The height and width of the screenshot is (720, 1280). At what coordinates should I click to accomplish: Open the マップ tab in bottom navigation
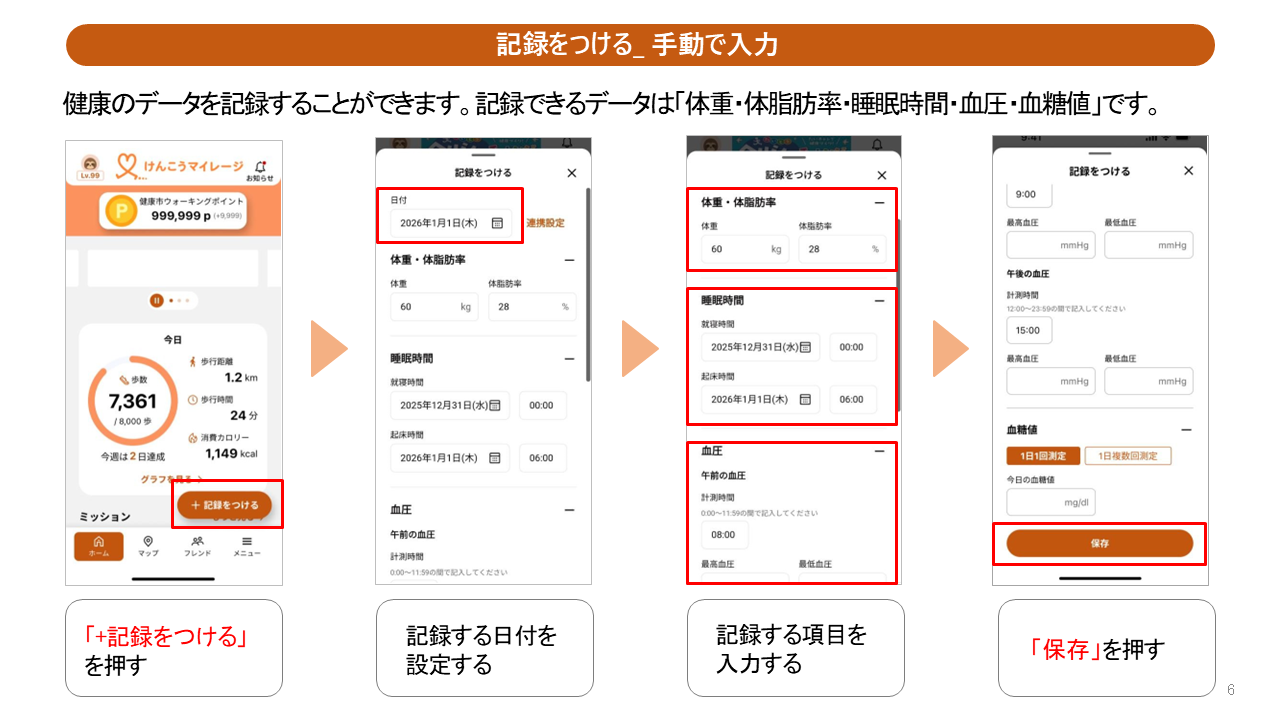(x=148, y=546)
